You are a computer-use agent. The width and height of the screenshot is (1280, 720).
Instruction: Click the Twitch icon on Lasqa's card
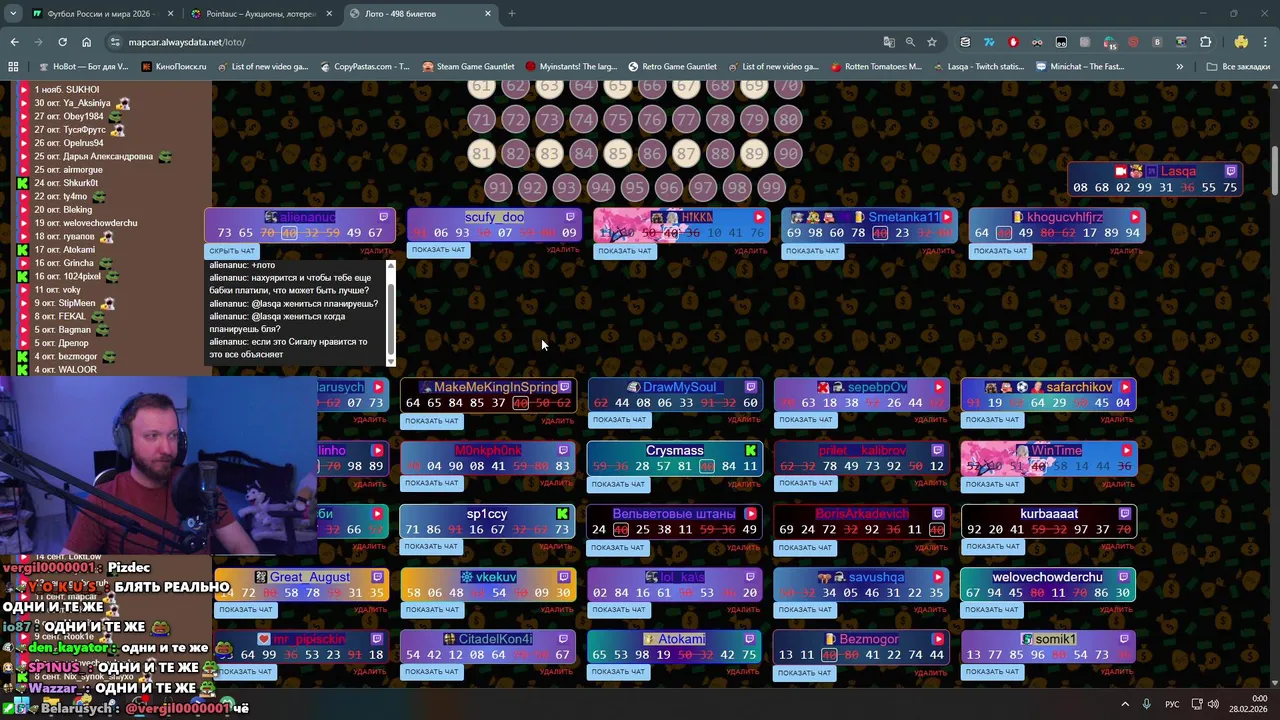coord(1230,171)
